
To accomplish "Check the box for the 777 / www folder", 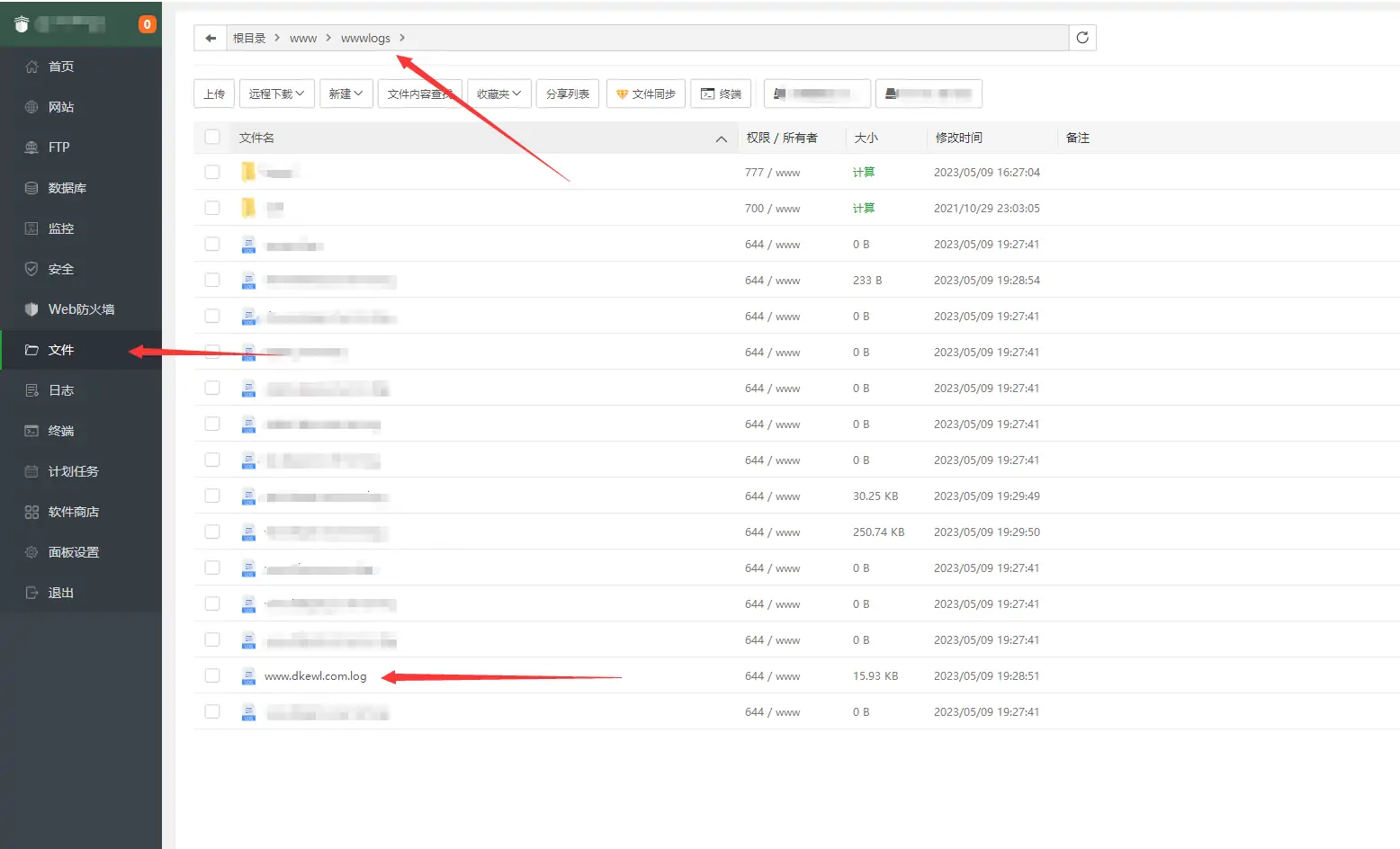I will pos(212,172).
